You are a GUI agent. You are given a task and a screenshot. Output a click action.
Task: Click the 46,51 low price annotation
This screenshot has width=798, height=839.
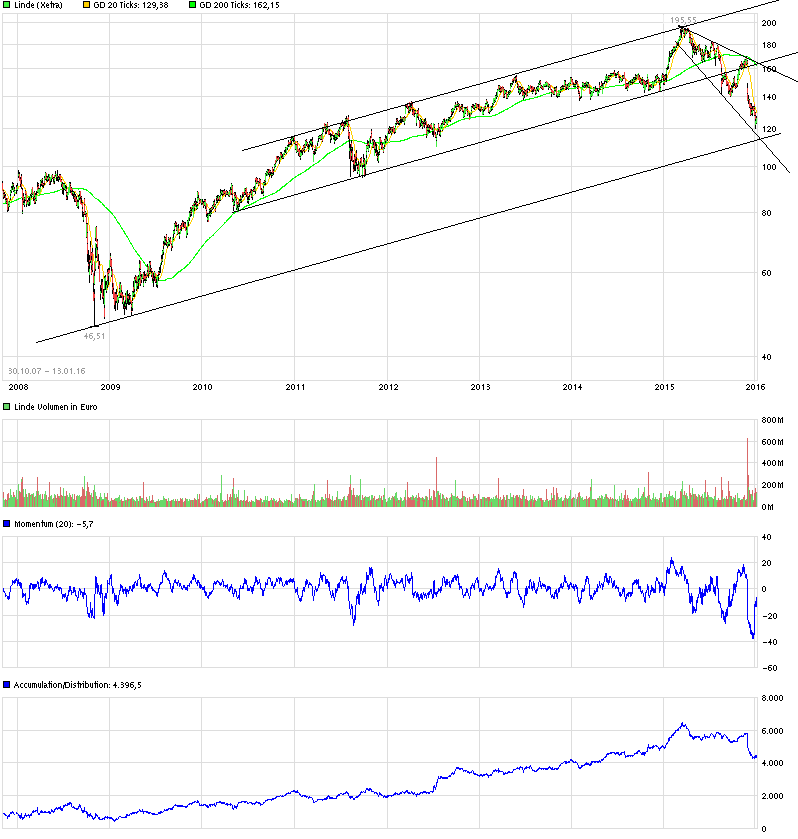click(x=95, y=336)
